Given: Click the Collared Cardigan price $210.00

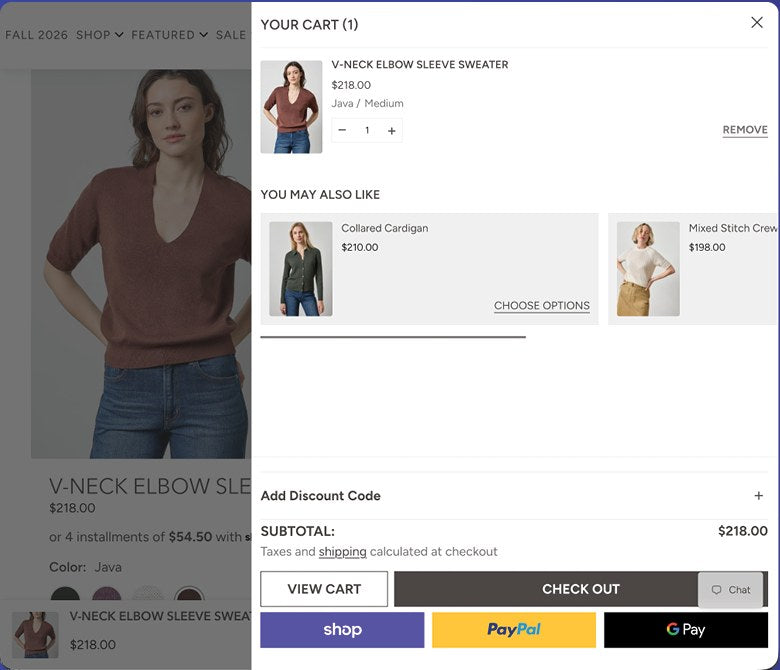Looking at the screenshot, I should pos(360,247).
